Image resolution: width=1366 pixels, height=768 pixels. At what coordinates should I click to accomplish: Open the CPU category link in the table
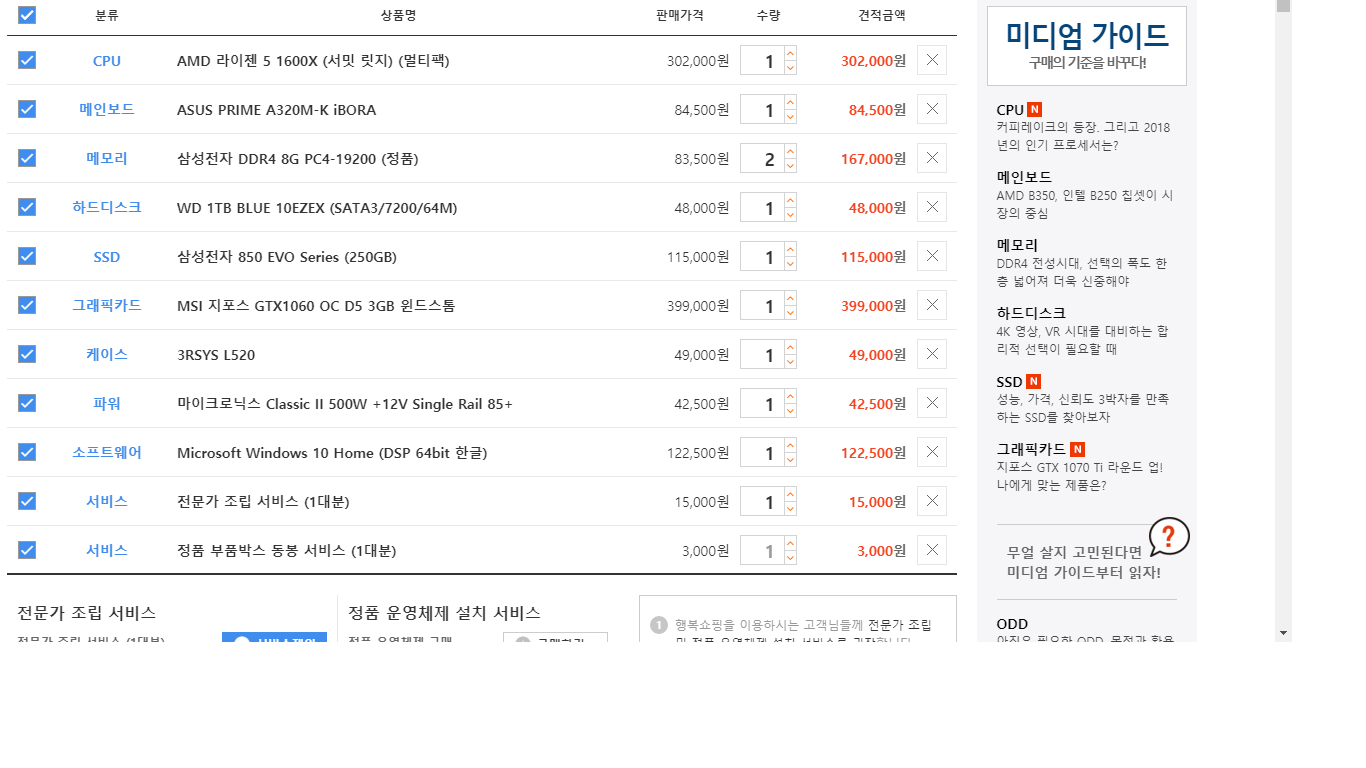point(107,61)
